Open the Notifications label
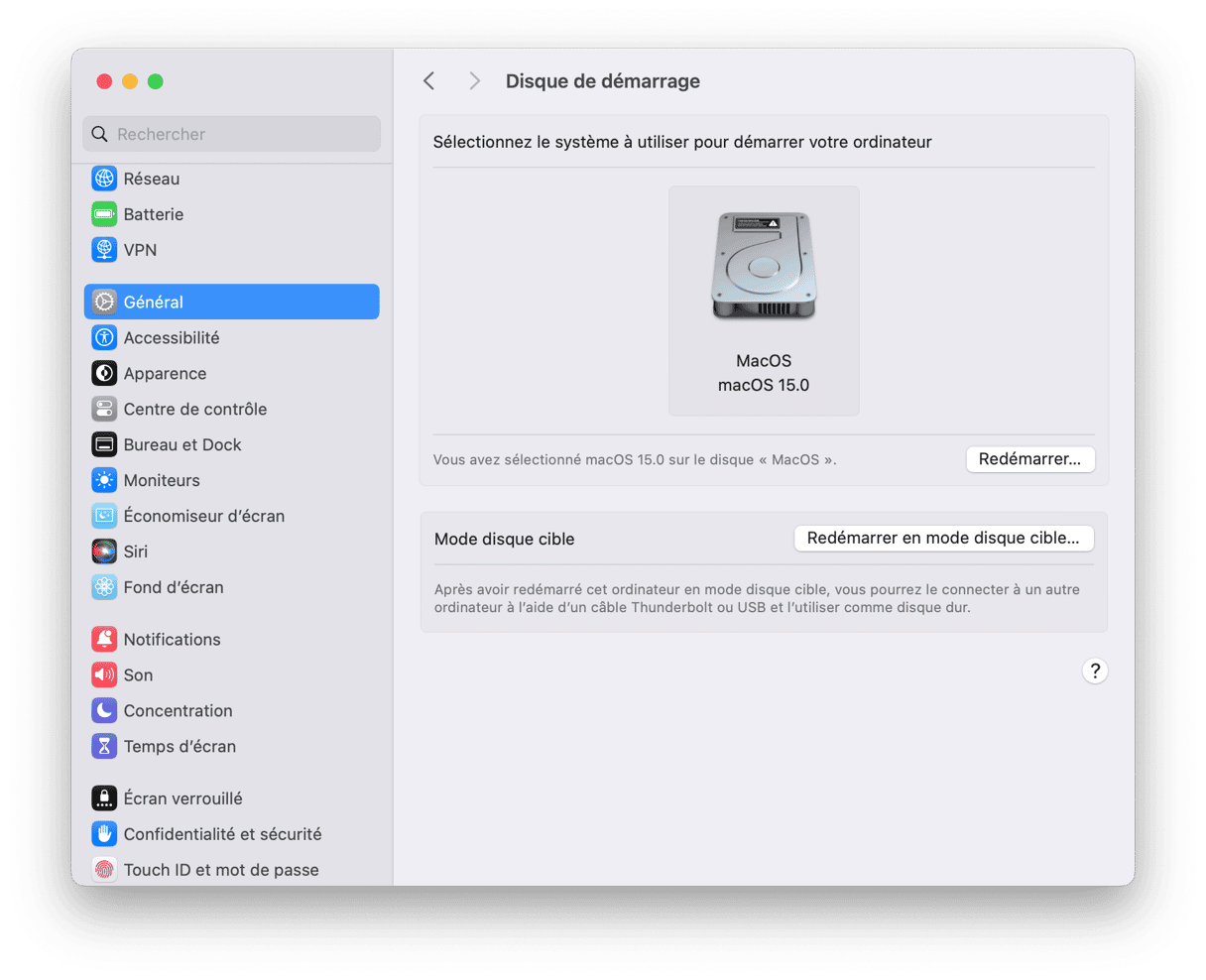Image resolution: width=1206 pixels, height=980 pixels. pyautogui.click(x=173, y=639)
